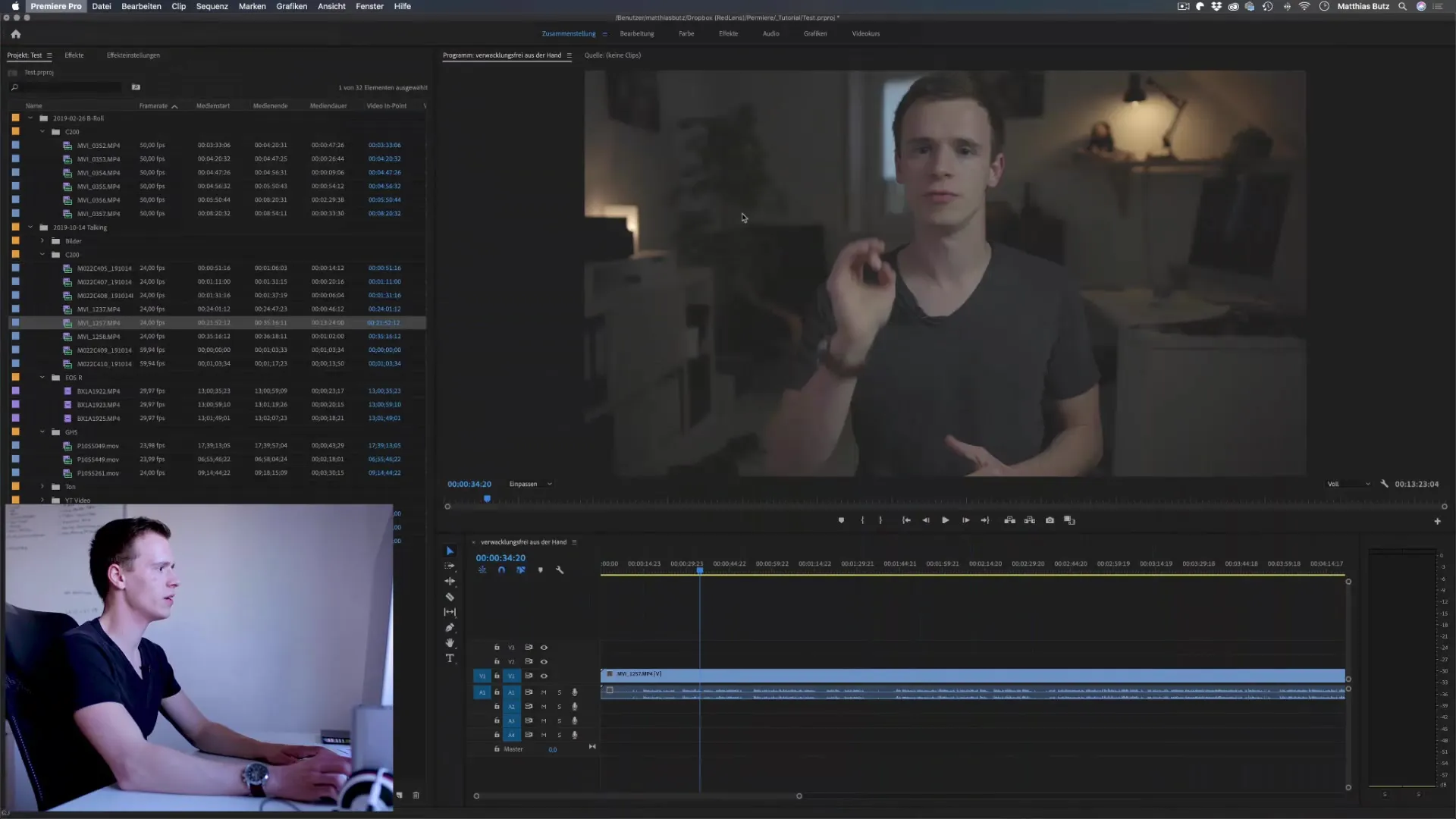Export frame with camera icon
This screenshot has width=1456, height=819.
coord(1050,520)
